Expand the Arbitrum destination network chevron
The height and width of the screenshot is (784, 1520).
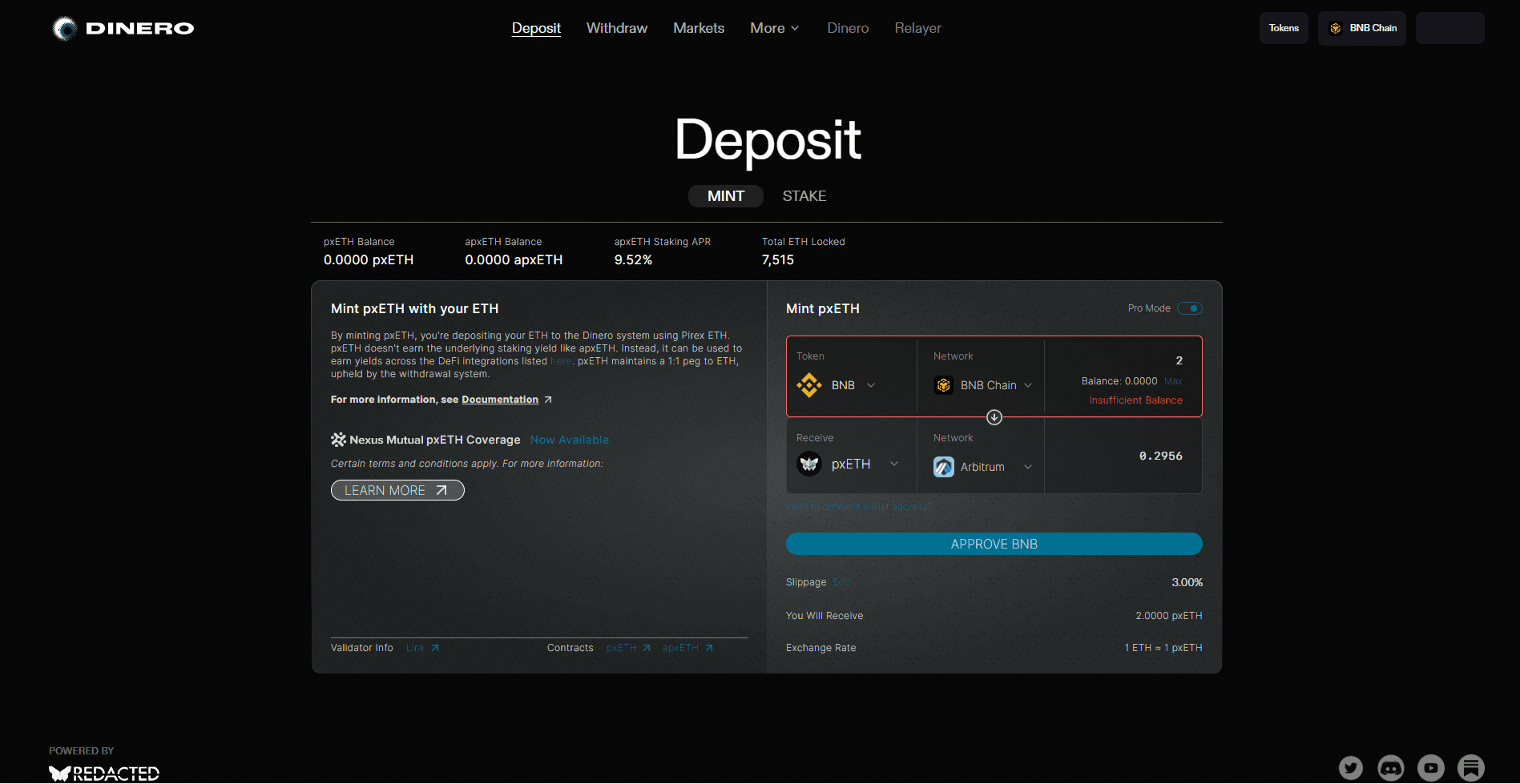(1028, 467)
